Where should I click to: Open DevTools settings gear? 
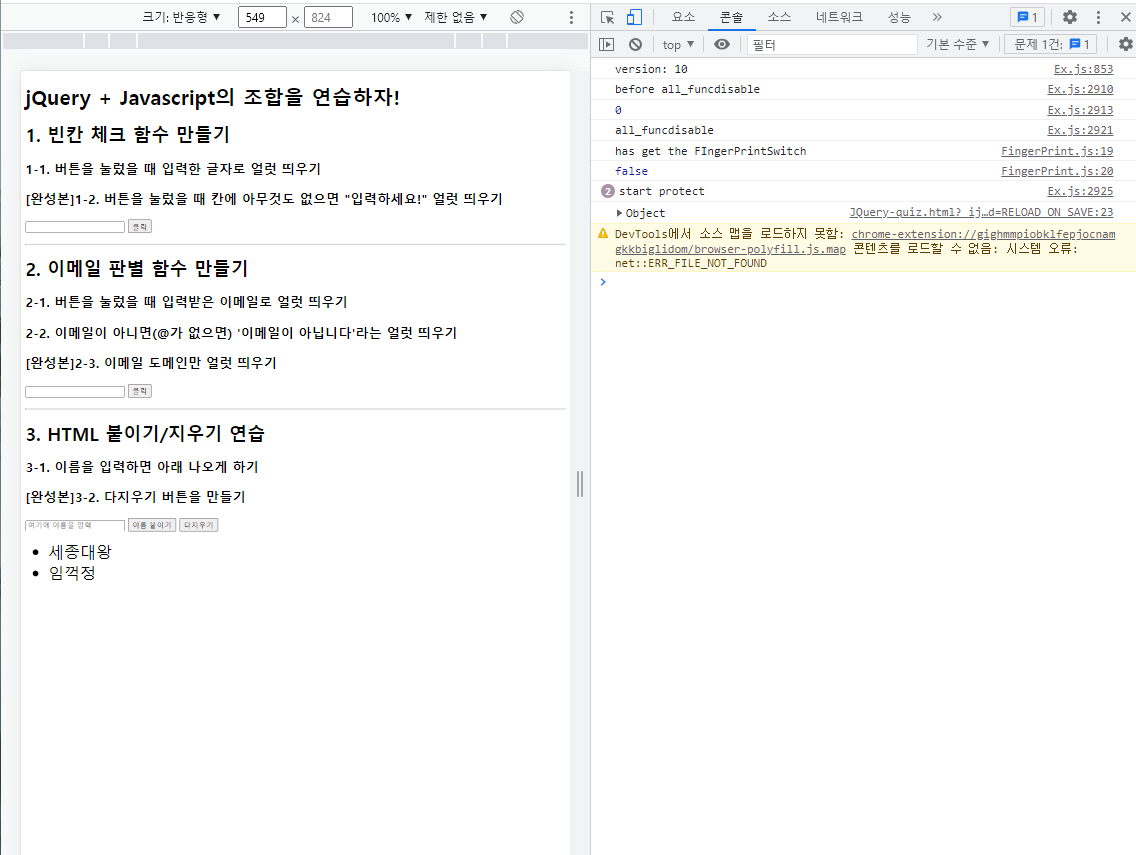1069,17
